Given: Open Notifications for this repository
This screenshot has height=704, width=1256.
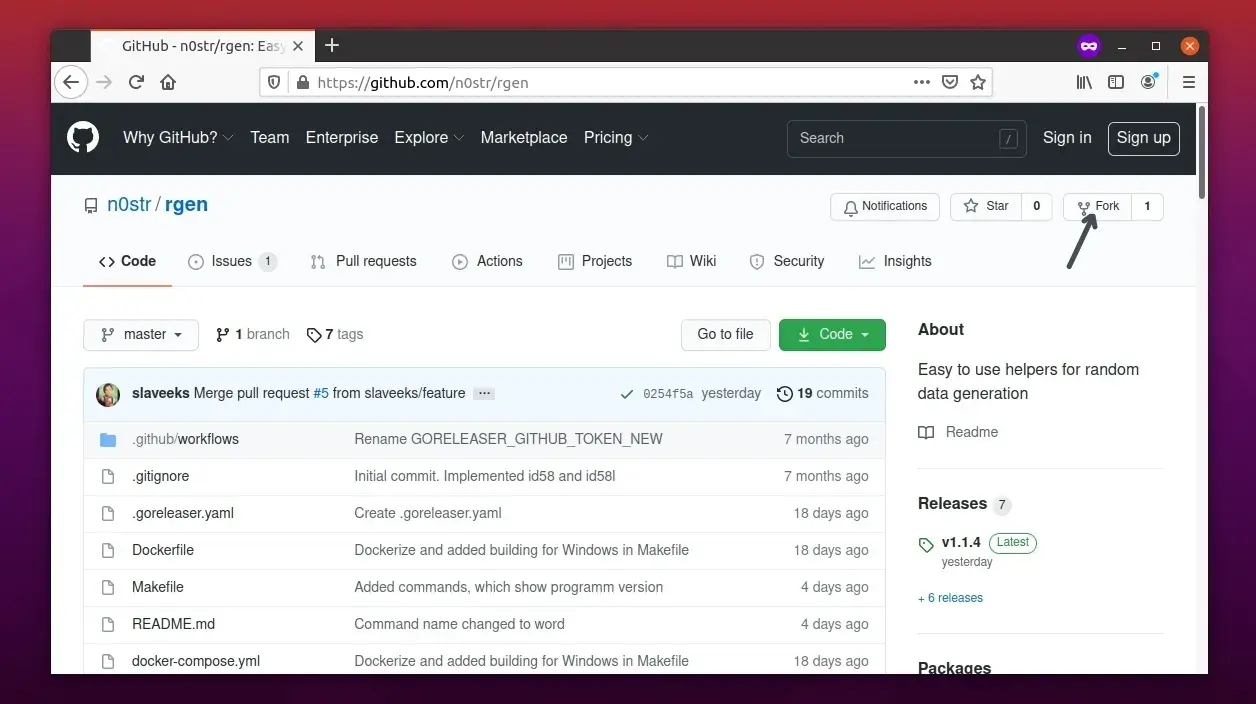Looking at the screenshot, I should [x=884, y=206].
